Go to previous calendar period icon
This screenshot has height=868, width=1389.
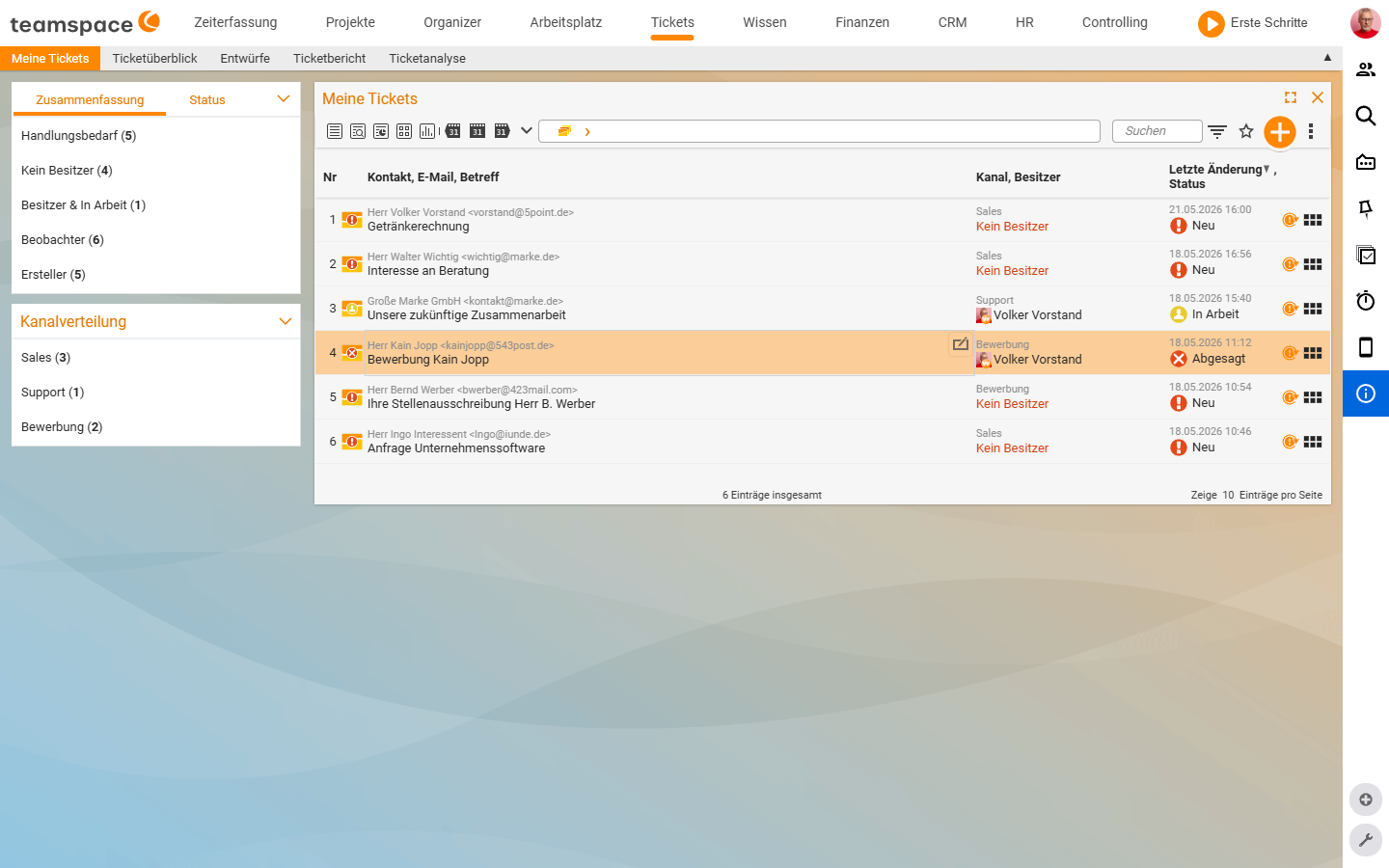pos(452,131)
